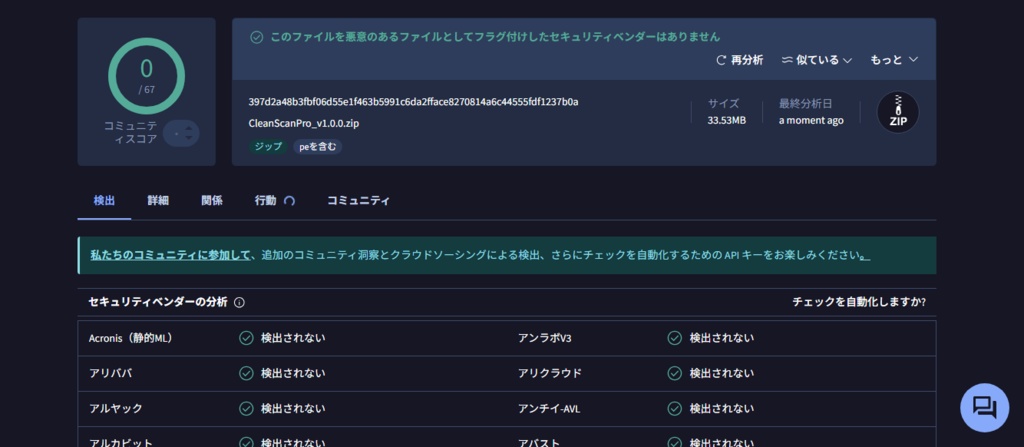Click アリクラウド row undetected check icon

[x=675, y=373]
